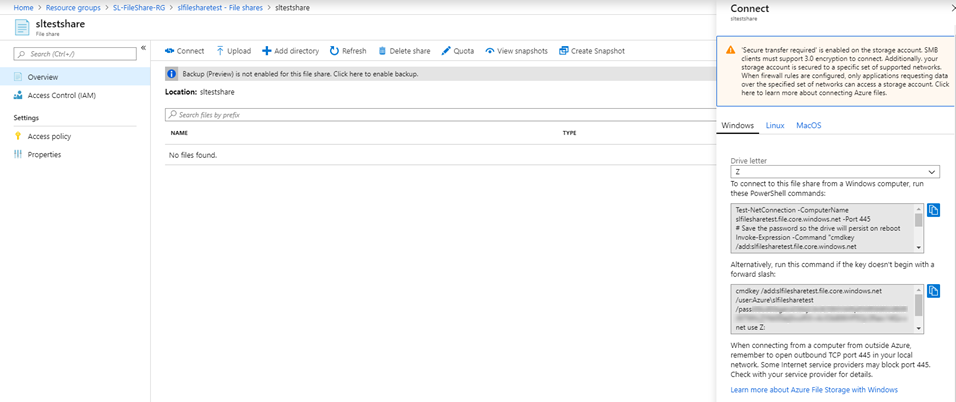Click the Overview sidebar icon
Screen dimensions: 956x402
tap(18, 77)
